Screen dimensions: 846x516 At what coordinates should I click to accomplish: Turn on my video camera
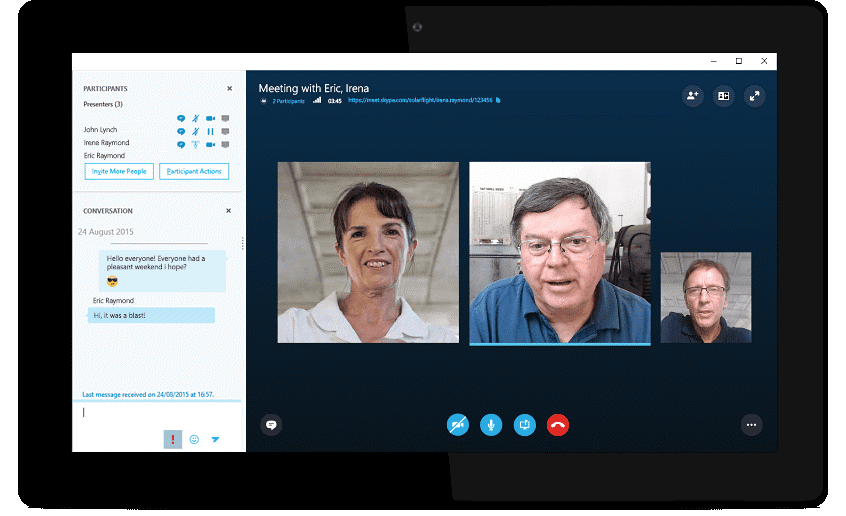coord(458,425)
